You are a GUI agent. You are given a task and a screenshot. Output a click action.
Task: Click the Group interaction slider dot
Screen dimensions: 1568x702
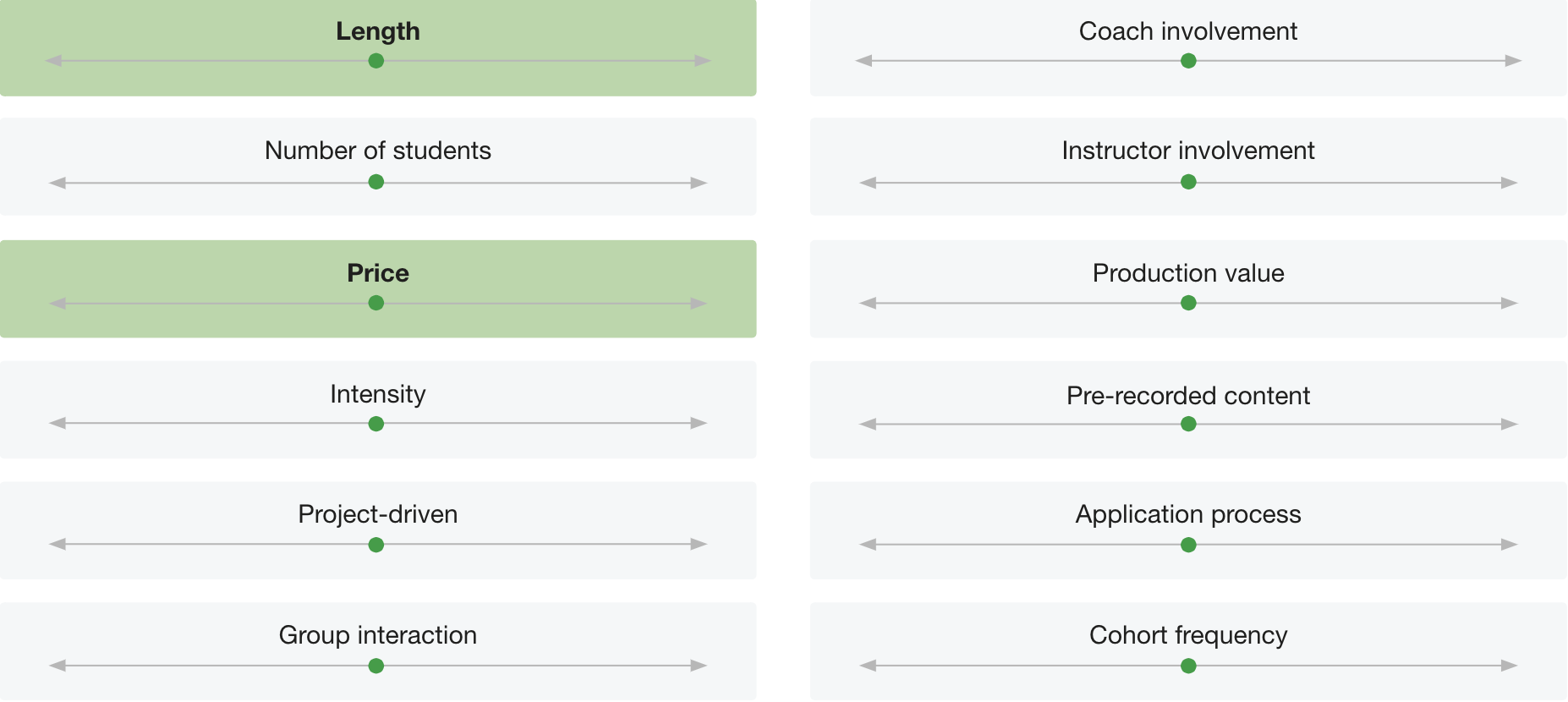tap(376, 666)
